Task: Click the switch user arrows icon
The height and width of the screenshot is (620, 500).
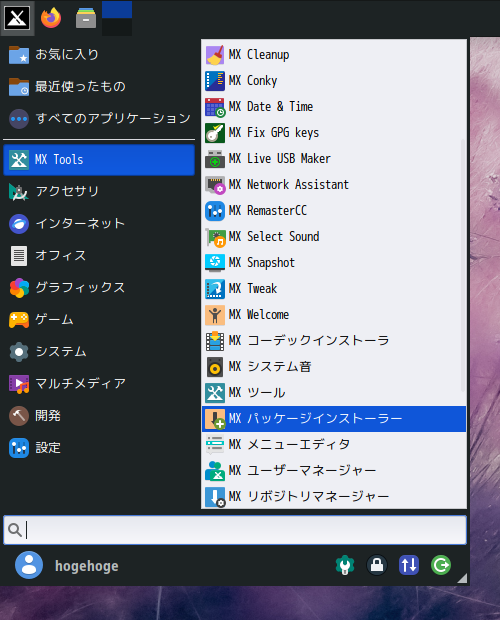Action: pyautogui.click(x=409, y=565)
